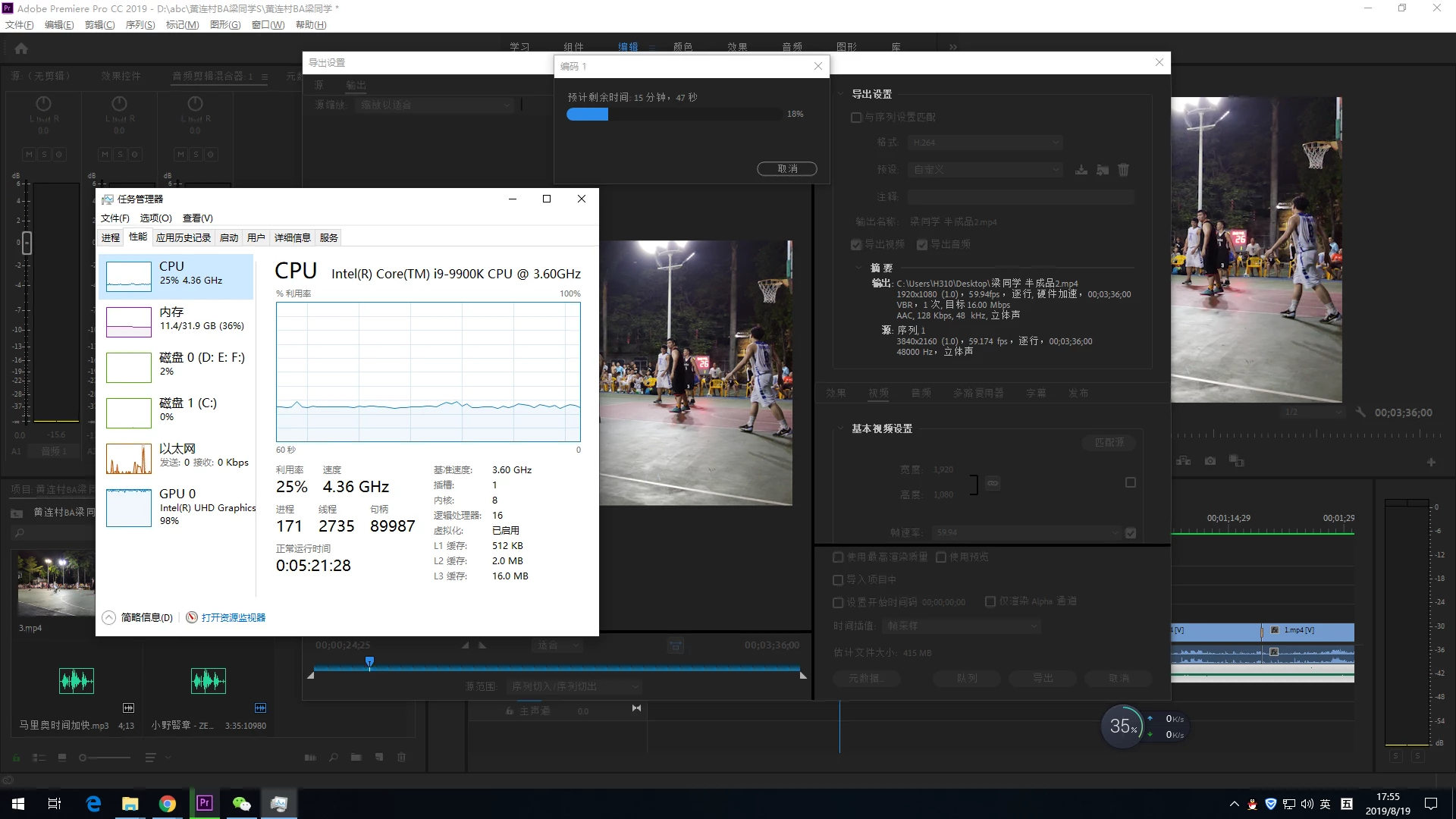The image size is (1456, 819).
Task: Click the Home icon in Premiere
Action: point(21,49)
